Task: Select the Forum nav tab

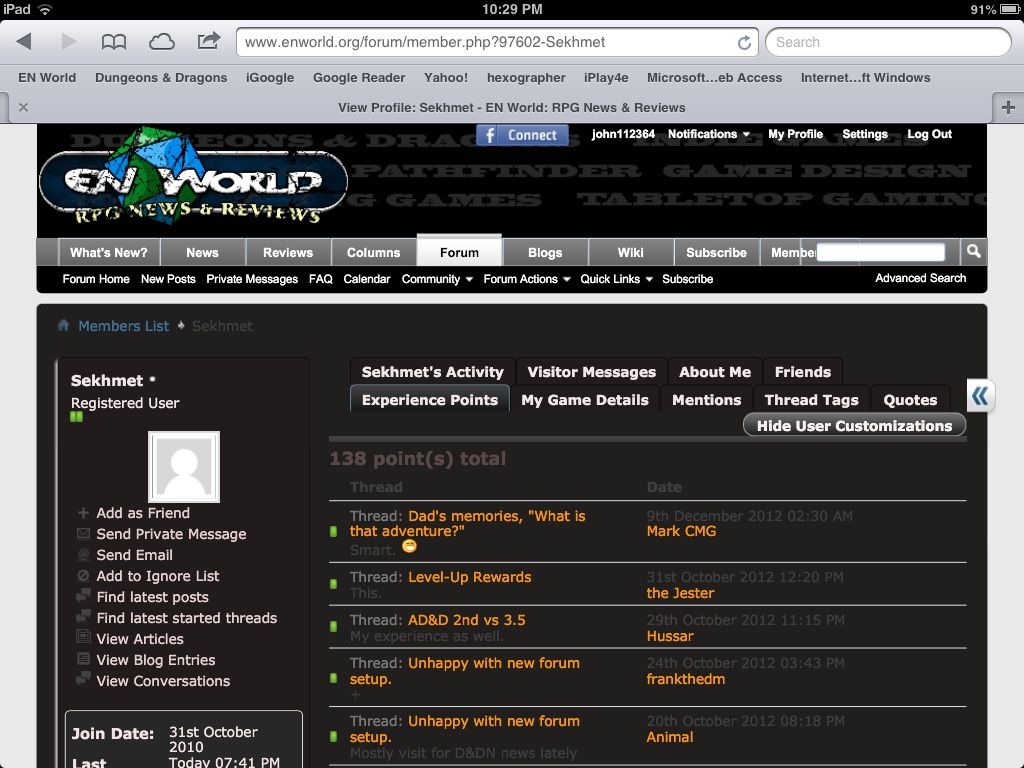Action: (459, 251)
